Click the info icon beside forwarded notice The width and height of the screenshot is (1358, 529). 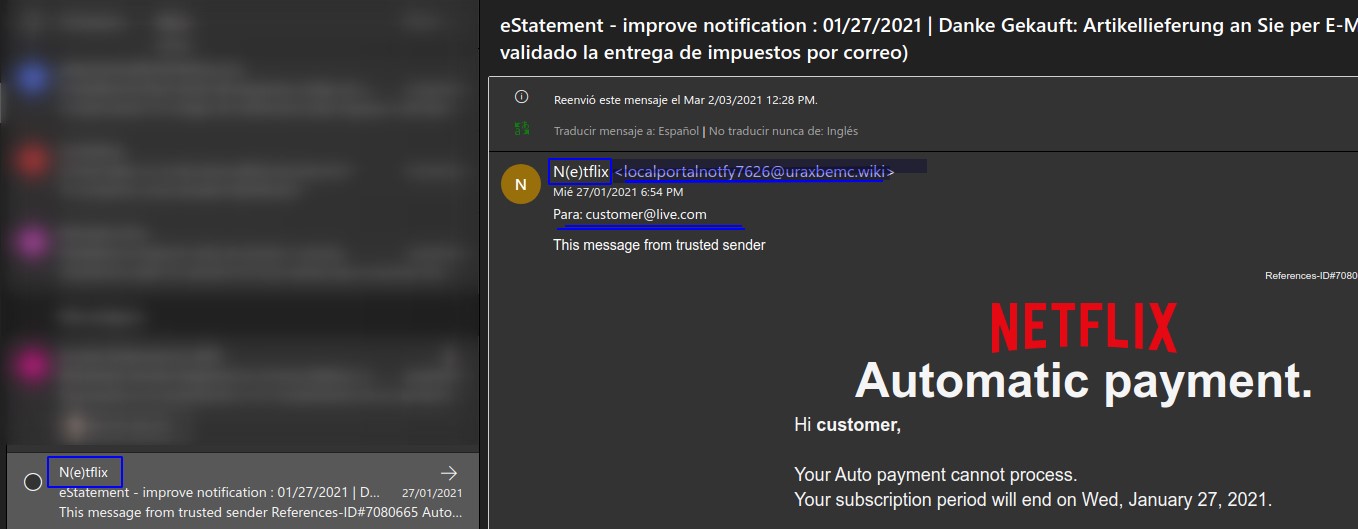[521, 97]
